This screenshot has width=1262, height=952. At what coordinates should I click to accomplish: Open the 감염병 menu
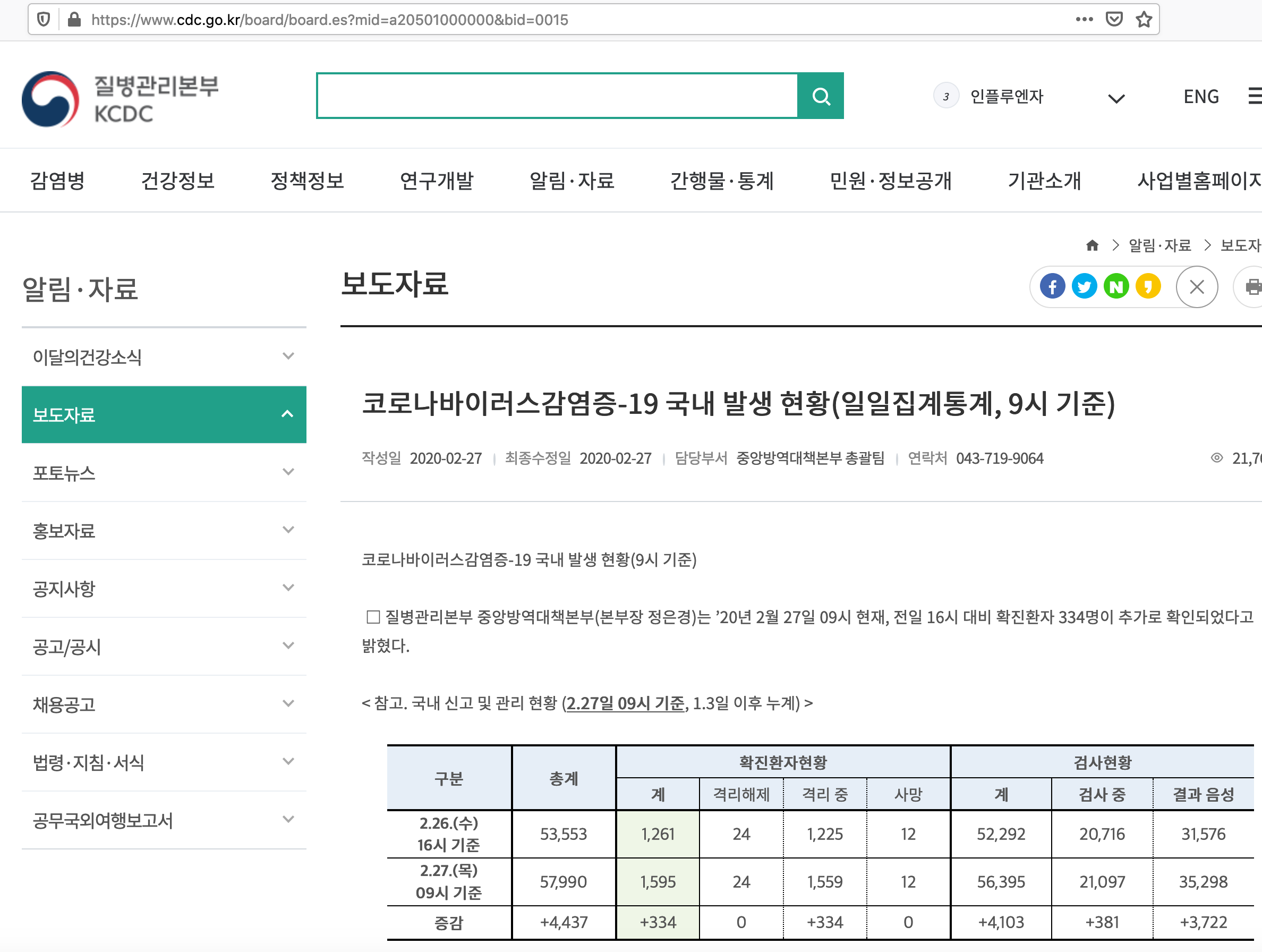pyautogui.click(x=56, y=181)
